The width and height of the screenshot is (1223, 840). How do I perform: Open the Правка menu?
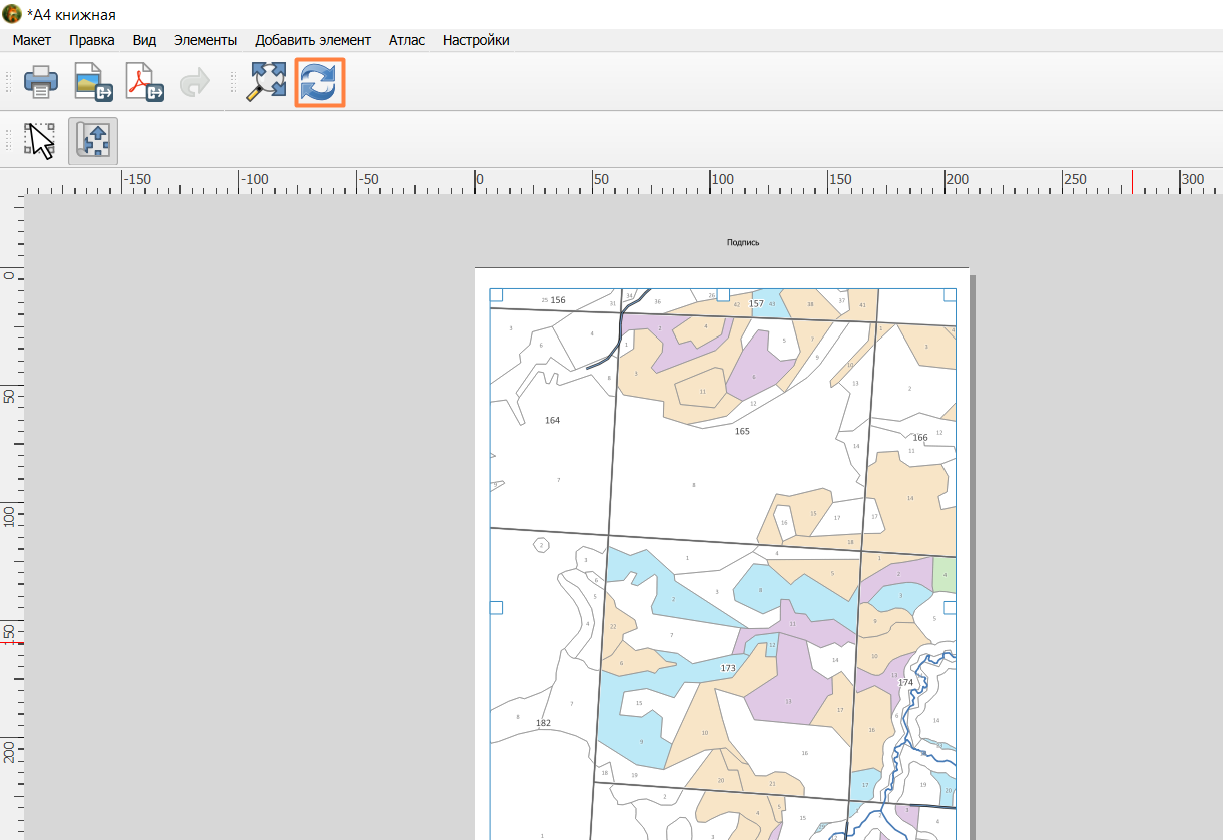92,40
